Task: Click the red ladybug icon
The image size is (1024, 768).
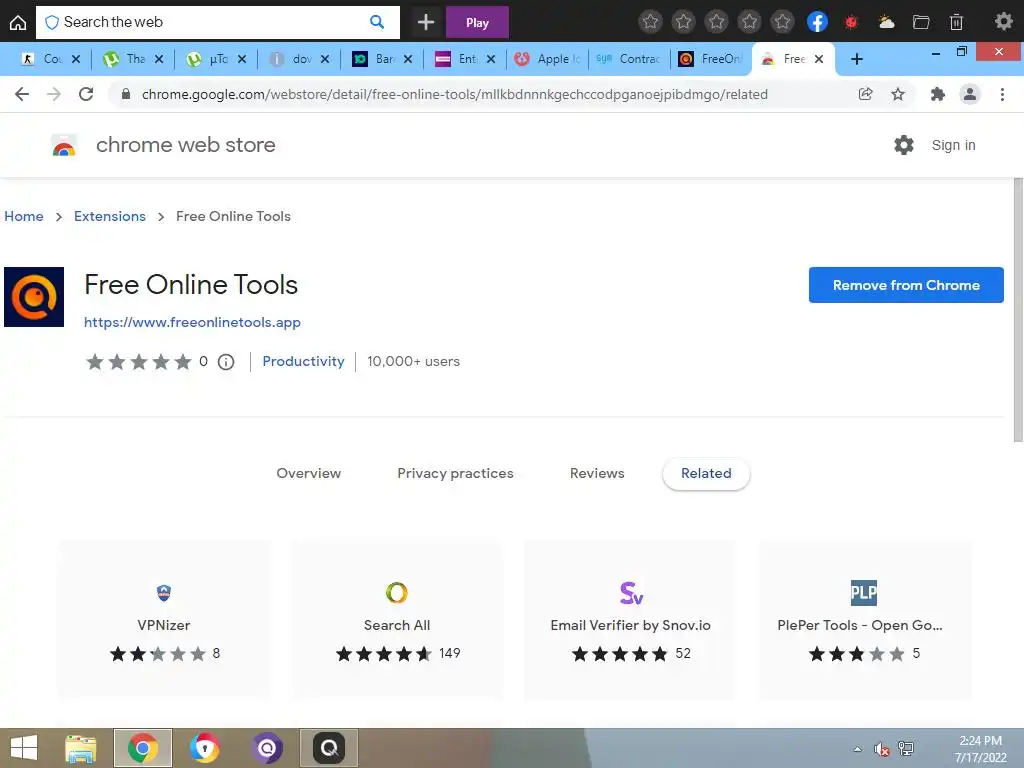Action: click(851, 22)
